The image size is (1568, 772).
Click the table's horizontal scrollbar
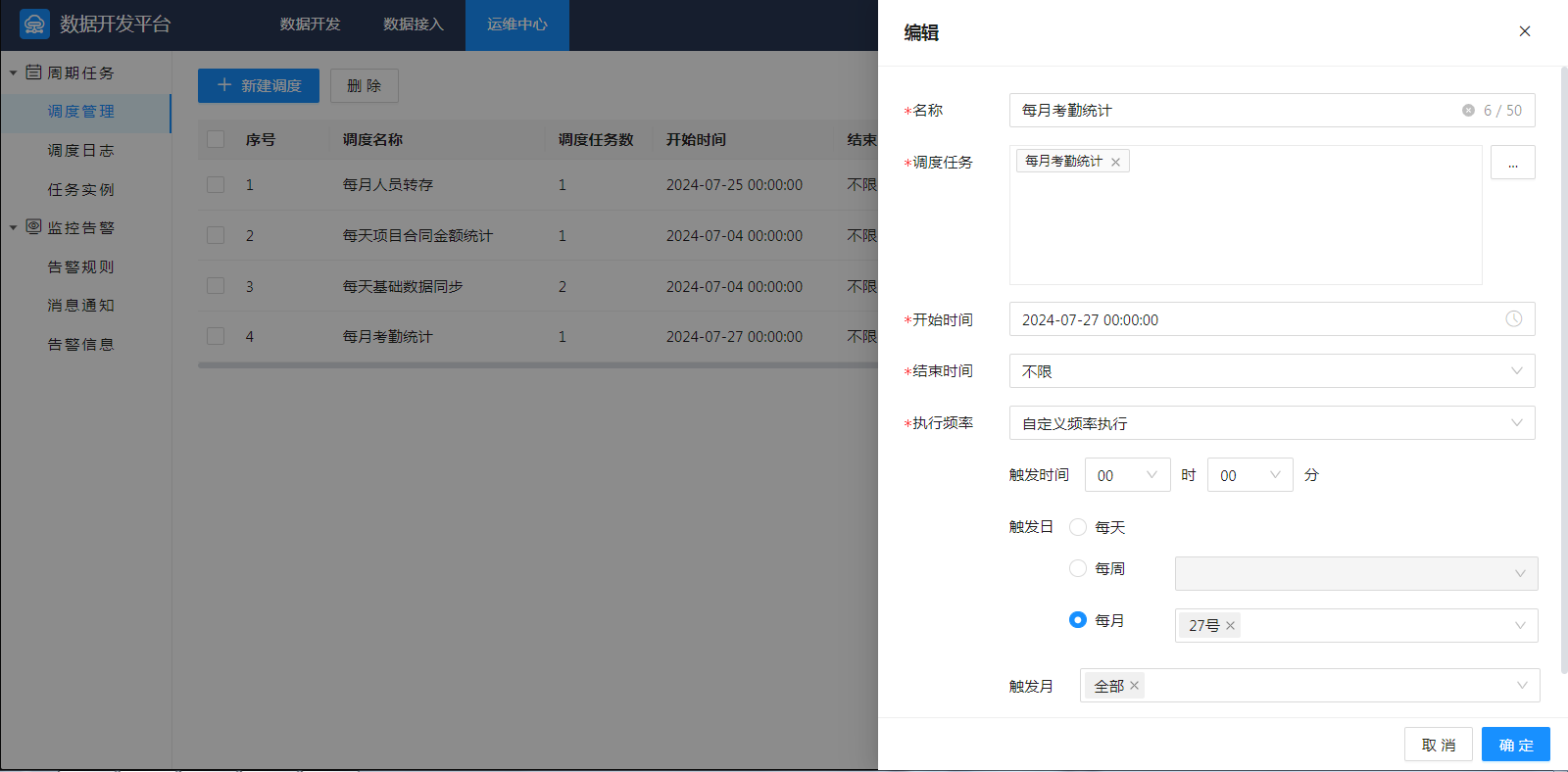coord(537,365)
